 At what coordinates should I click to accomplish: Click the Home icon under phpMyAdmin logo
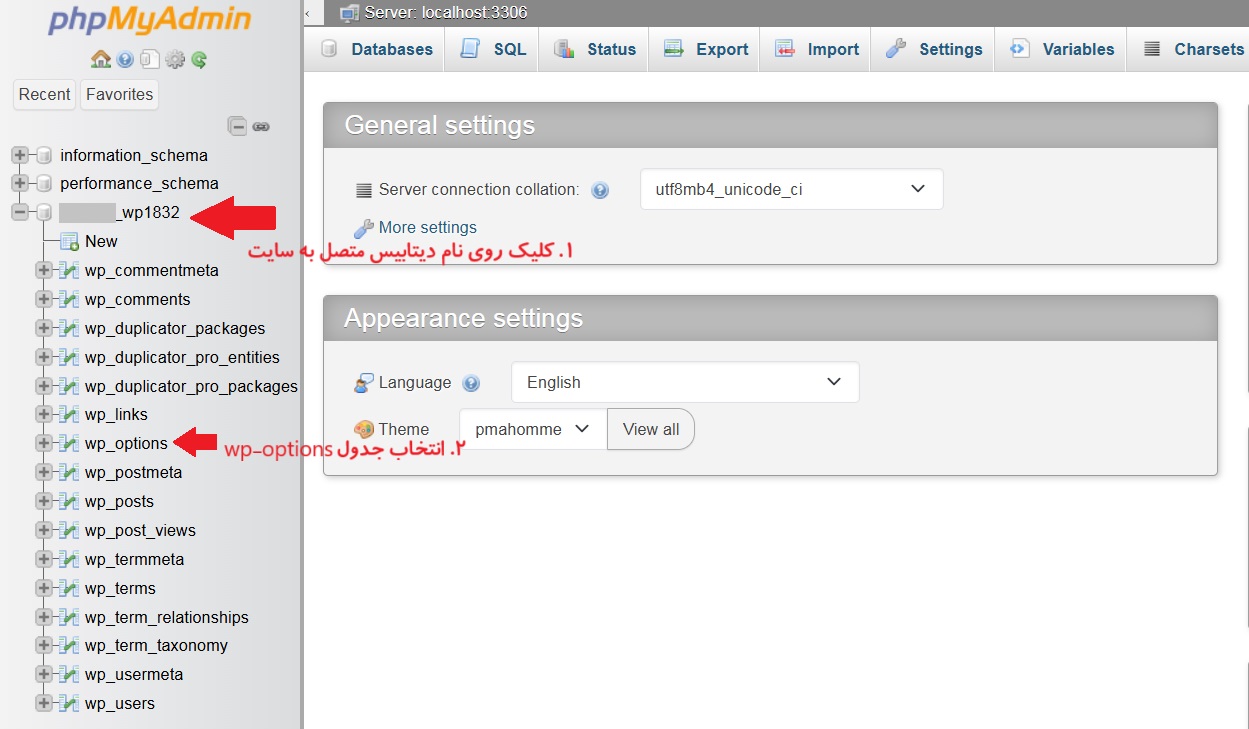click(x=100, y=60)
